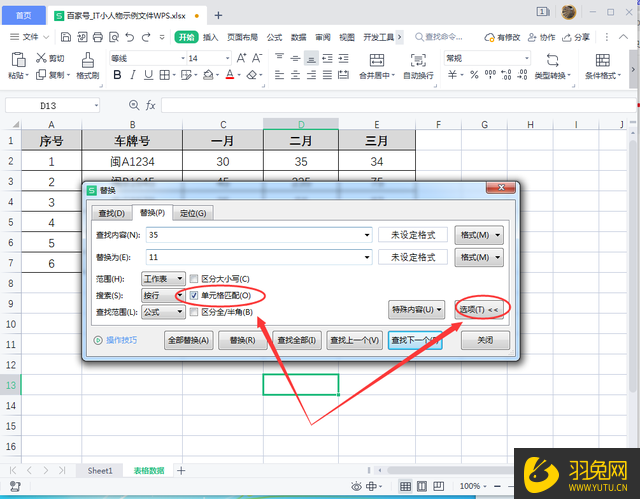Select cell B2 with 闽A1234
The image size is (640, 499).
(132, 162)
